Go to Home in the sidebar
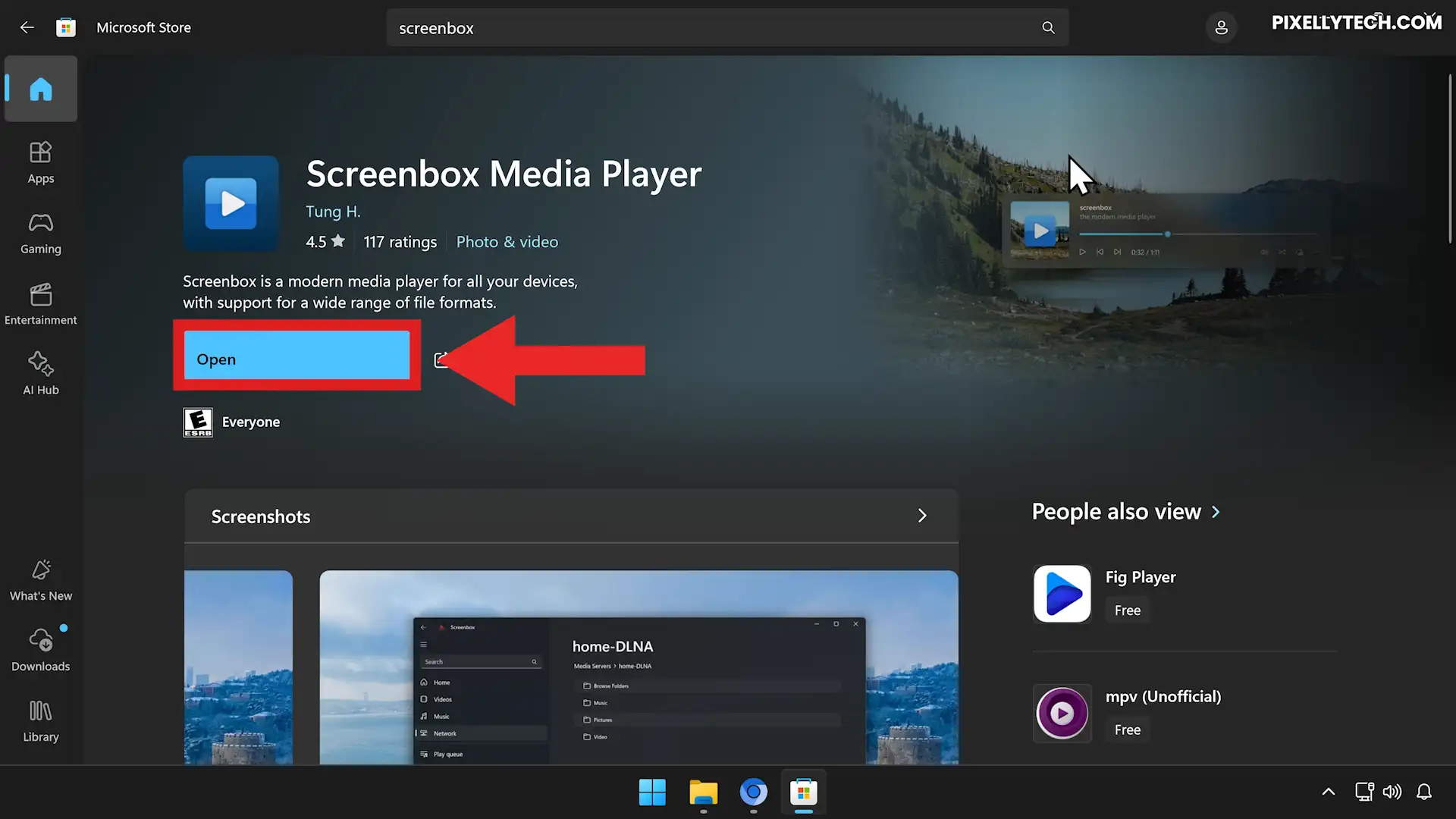This screenshot has width=1456, height=819. (41, 89)
